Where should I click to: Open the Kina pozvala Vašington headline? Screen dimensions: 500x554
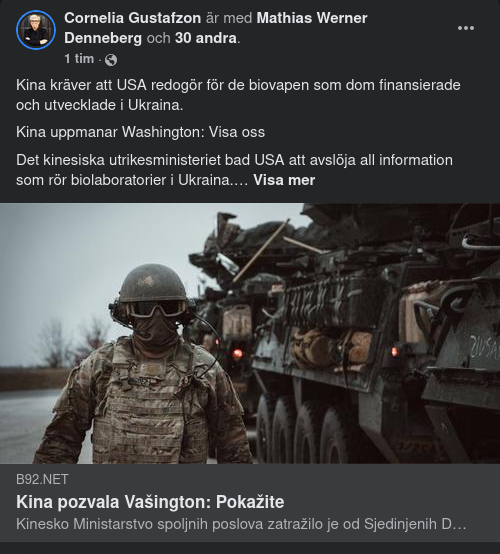[150, 502]
